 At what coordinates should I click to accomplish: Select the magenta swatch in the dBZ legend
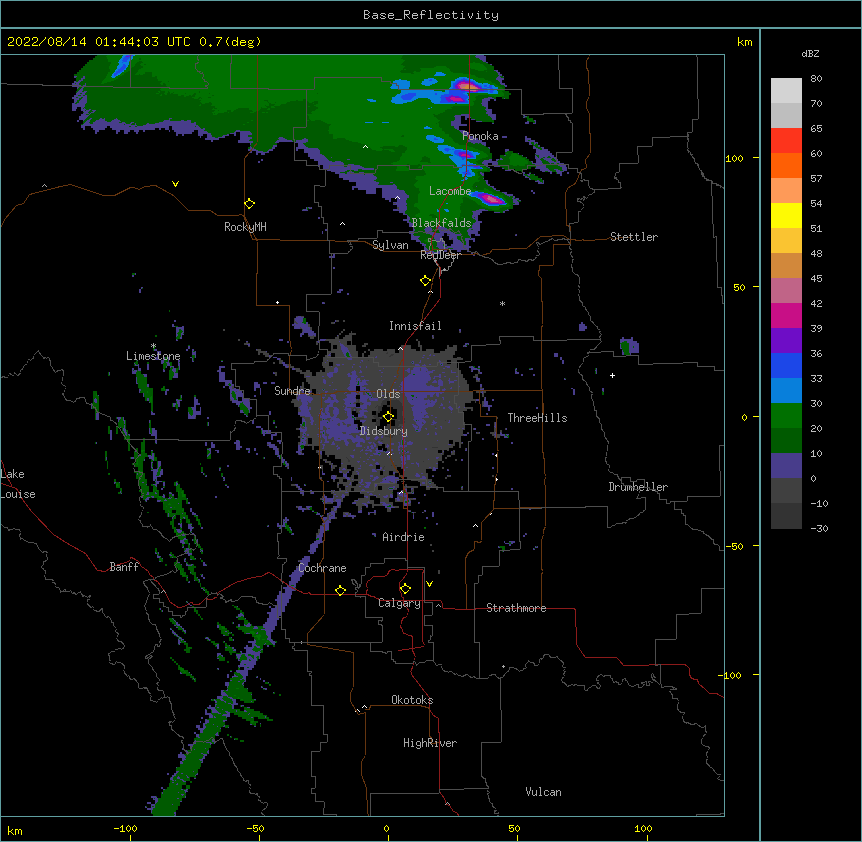pos(786,315)
